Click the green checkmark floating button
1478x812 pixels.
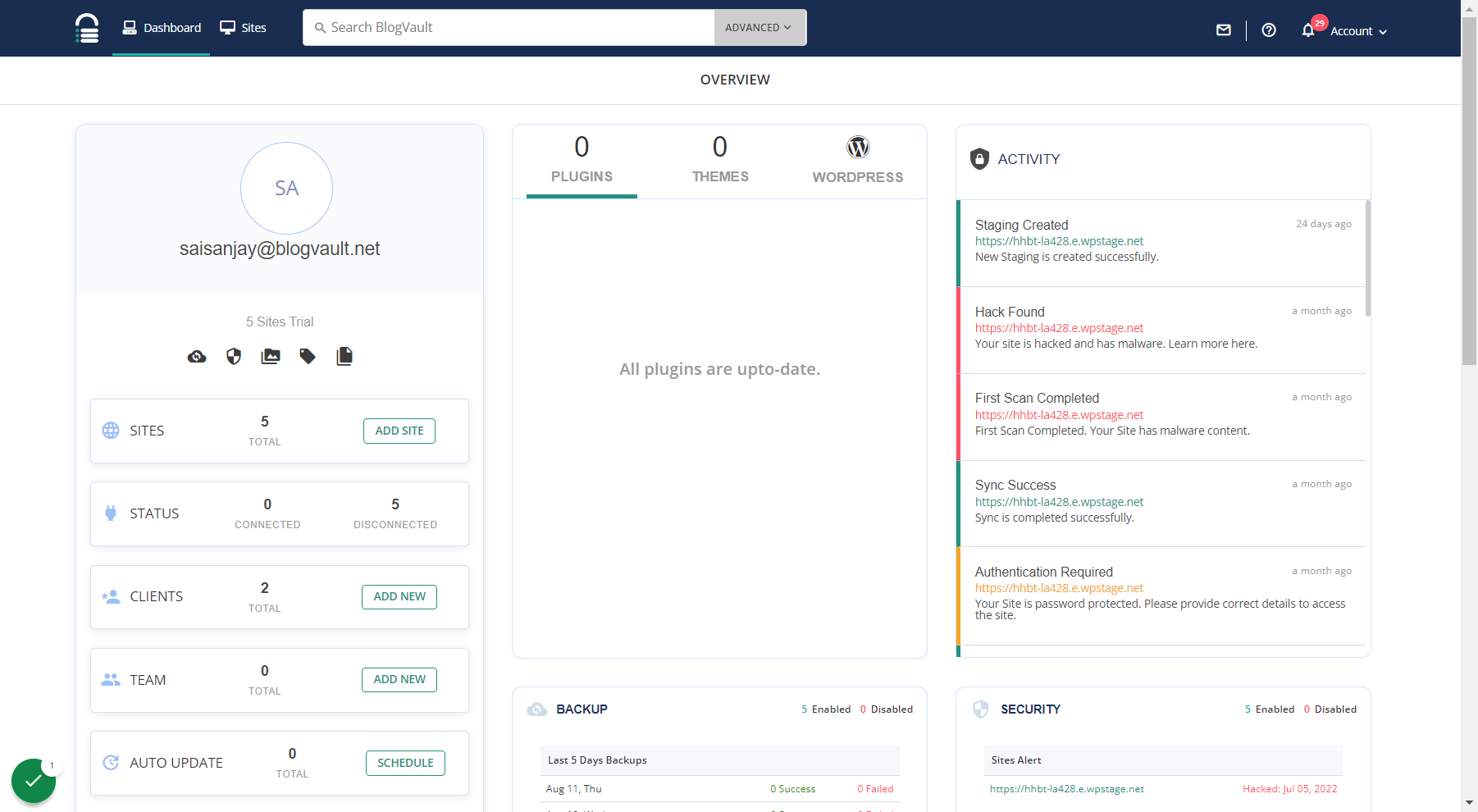34,781
